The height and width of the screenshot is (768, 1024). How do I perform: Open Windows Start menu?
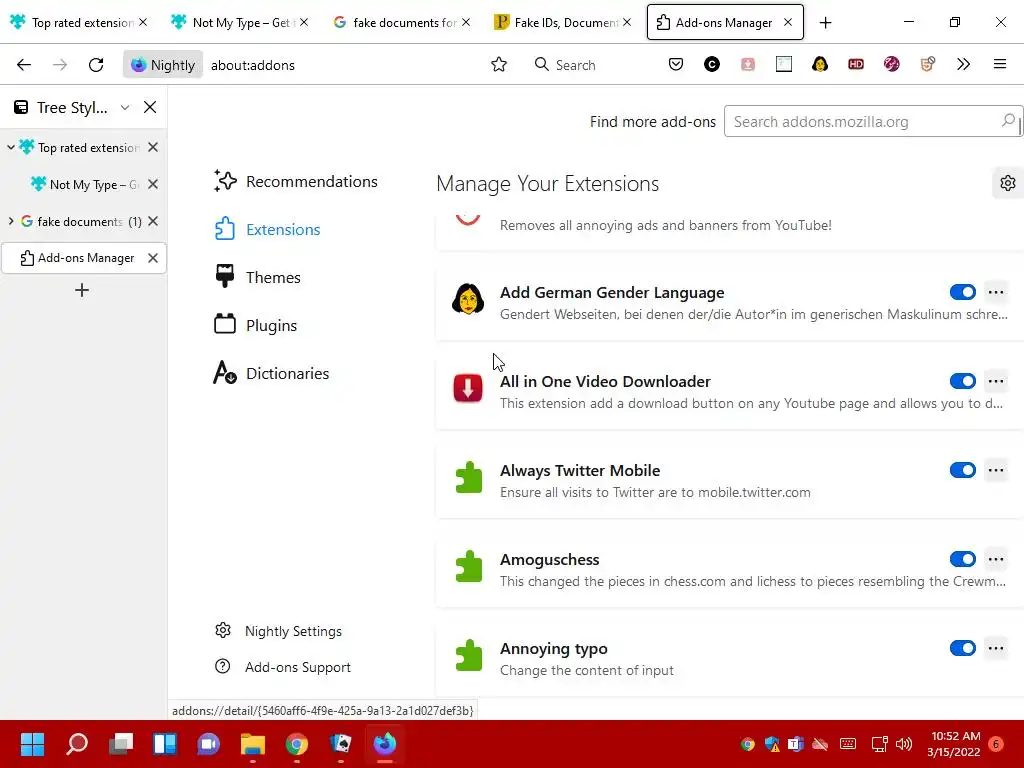[x=32, y=744]
